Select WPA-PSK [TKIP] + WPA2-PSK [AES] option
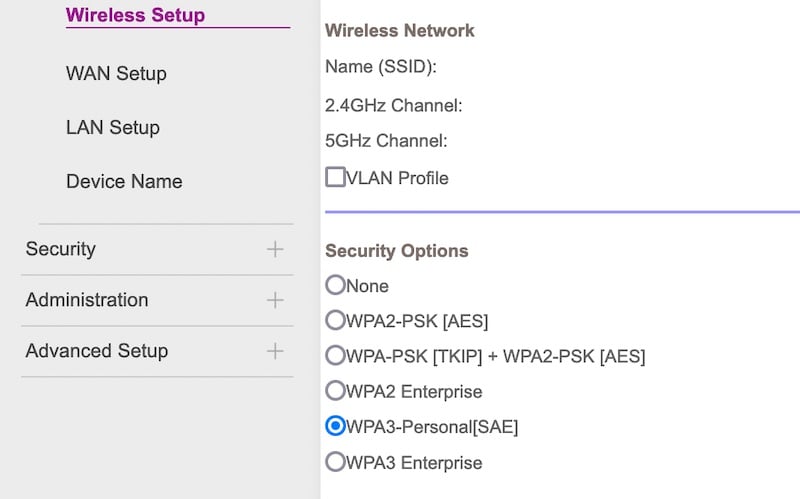This screenshot has width=800, height=499. tap(335, 356)
